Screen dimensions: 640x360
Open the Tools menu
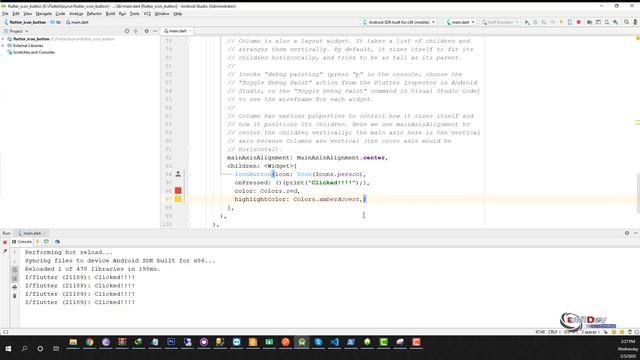coord(134,14)
